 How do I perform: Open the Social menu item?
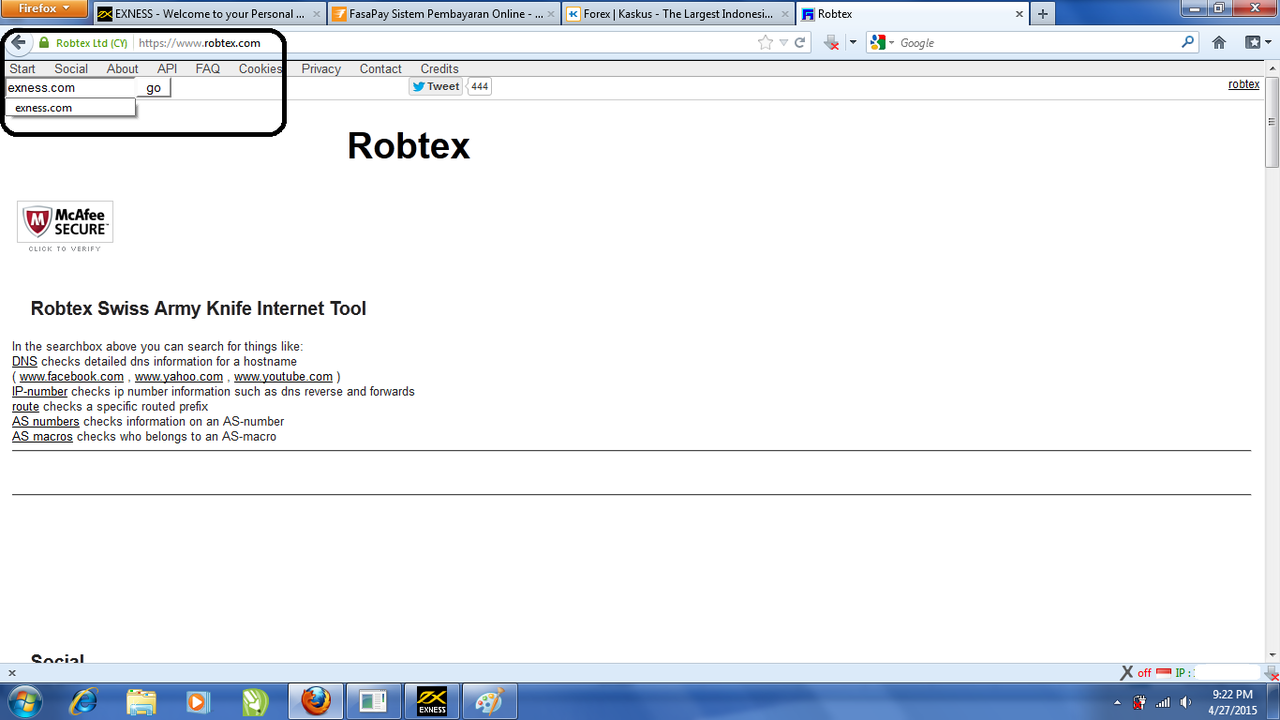[x=71, y=69]
